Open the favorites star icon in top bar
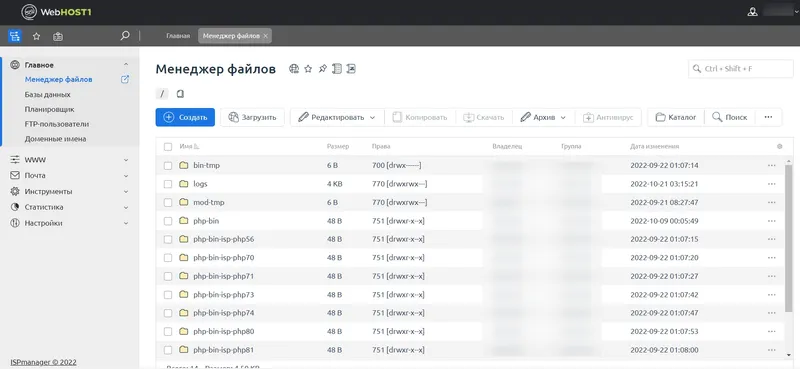 pyautogui.click(x=36, y=36)
